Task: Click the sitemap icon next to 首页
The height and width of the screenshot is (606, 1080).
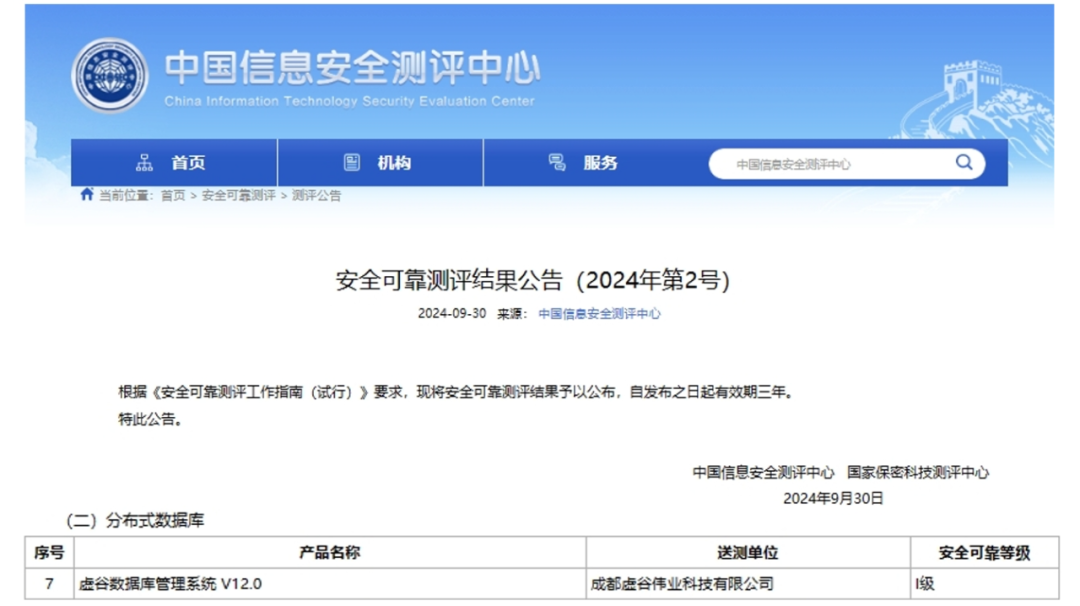Action: [x=144, y=163]
